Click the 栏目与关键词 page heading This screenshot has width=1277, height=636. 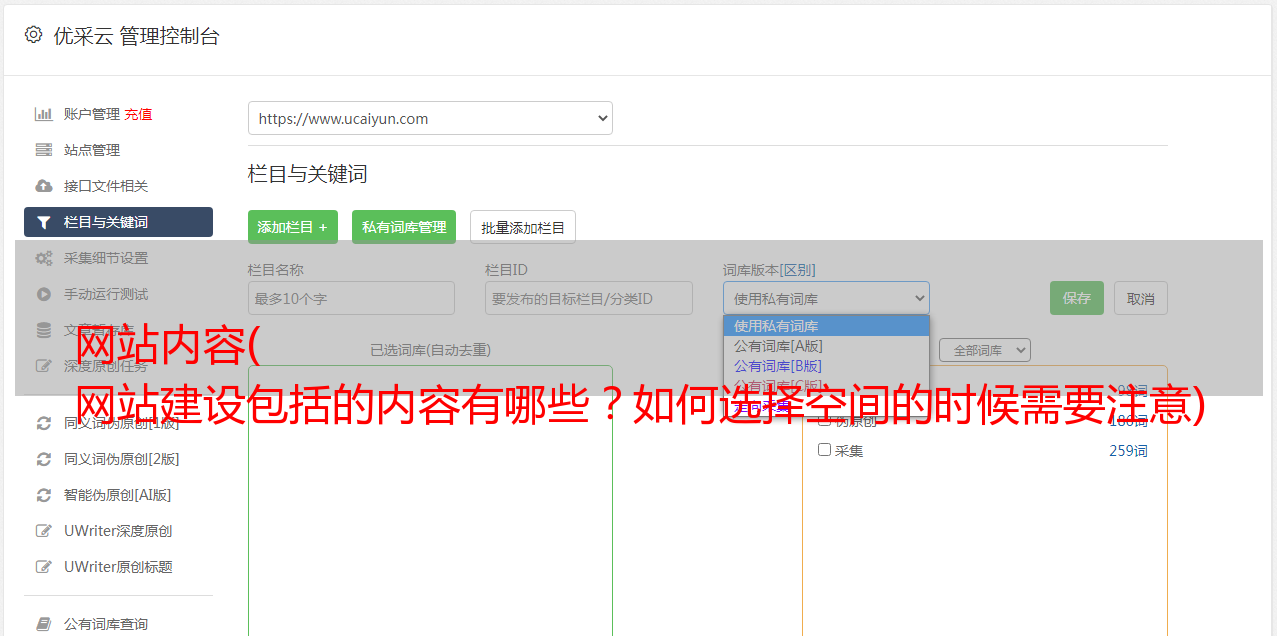coord(307,174)
